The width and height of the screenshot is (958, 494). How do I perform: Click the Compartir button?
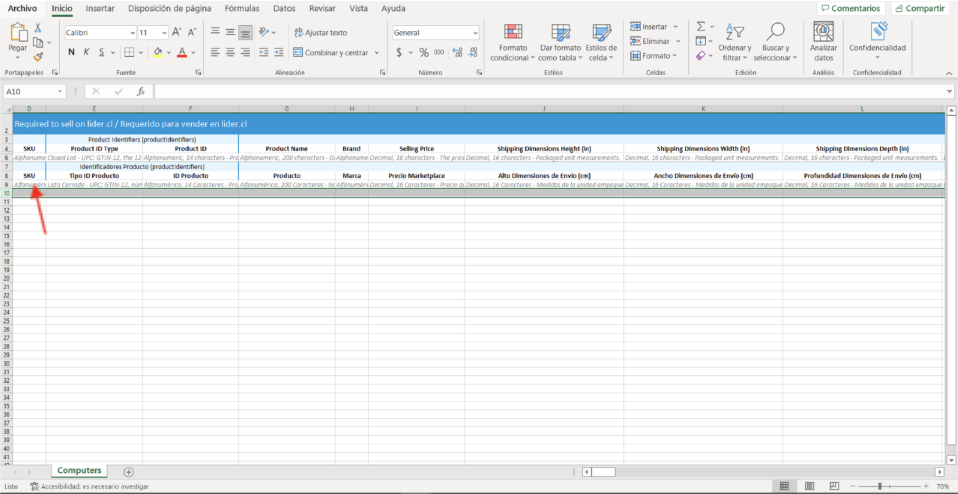[919, 8]
